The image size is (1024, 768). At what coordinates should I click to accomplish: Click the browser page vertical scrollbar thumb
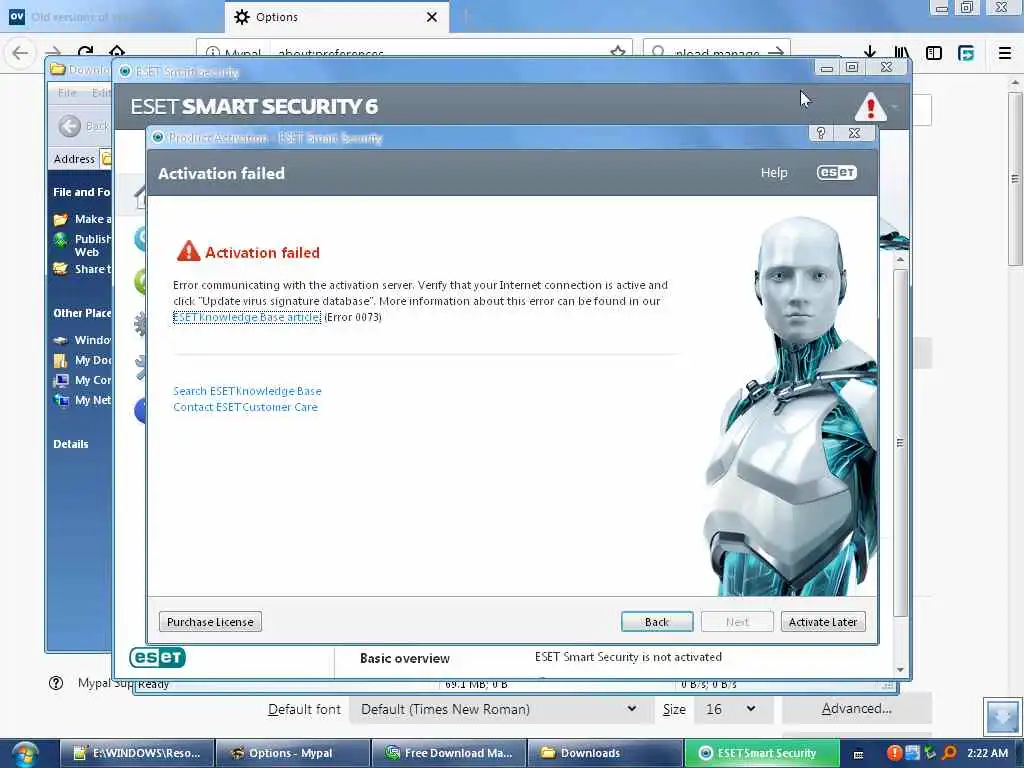coord(1015,178)
